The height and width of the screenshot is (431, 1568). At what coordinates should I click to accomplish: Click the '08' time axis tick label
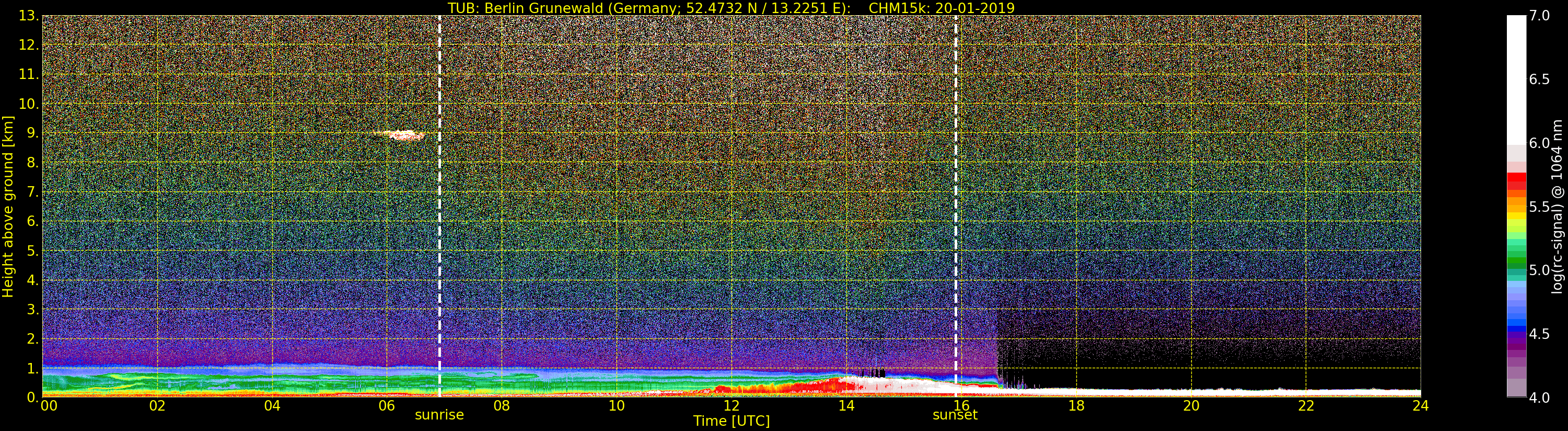(x=502, y=405)
